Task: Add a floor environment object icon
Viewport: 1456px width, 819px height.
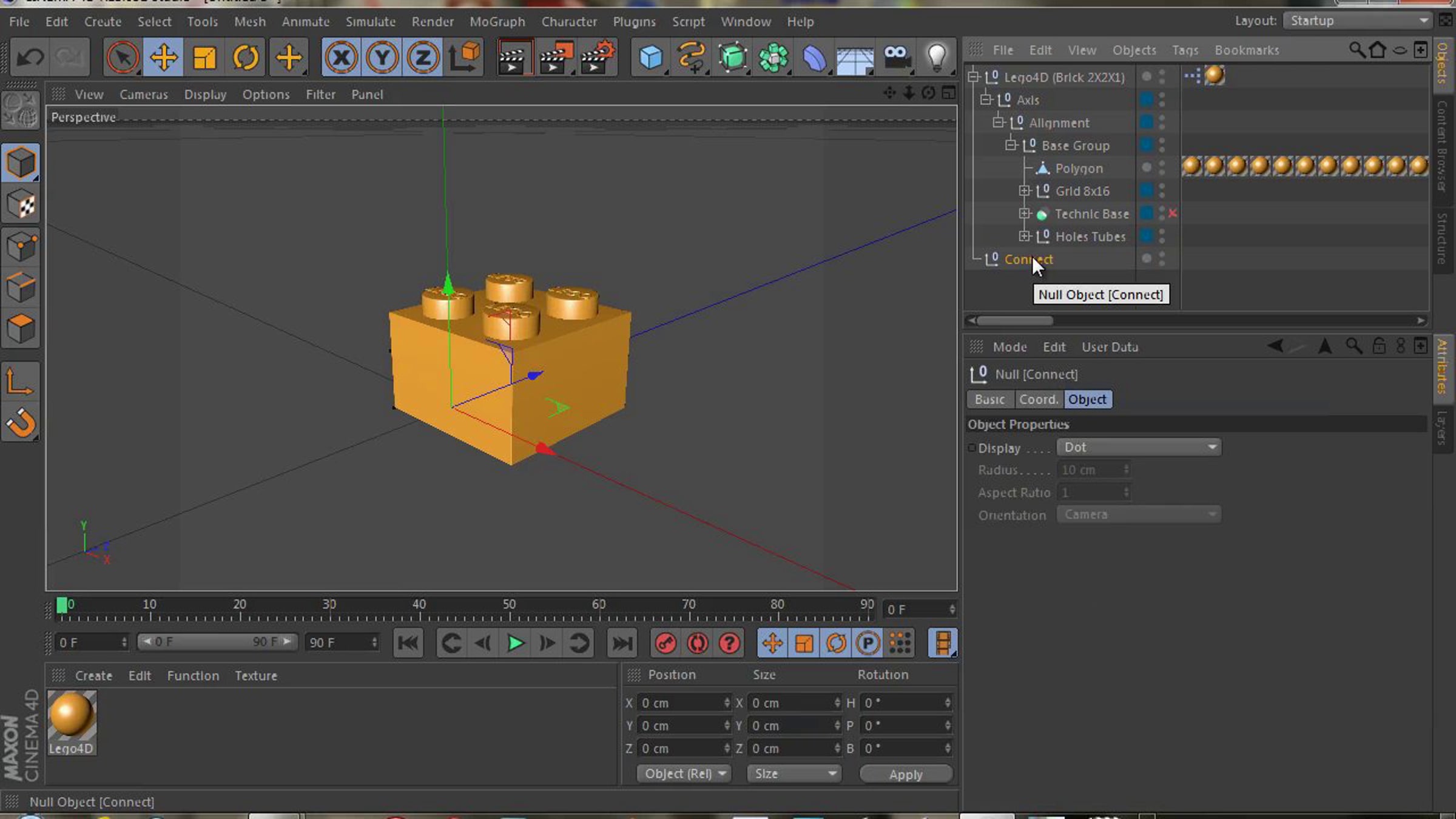Action: tap(855, 59)
